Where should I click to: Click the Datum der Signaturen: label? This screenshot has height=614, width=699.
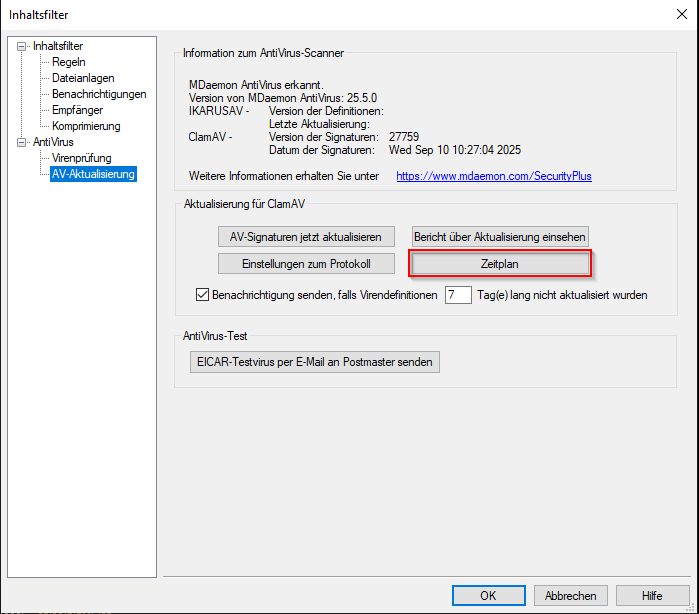pyautogui.click(x=322, y=150)
